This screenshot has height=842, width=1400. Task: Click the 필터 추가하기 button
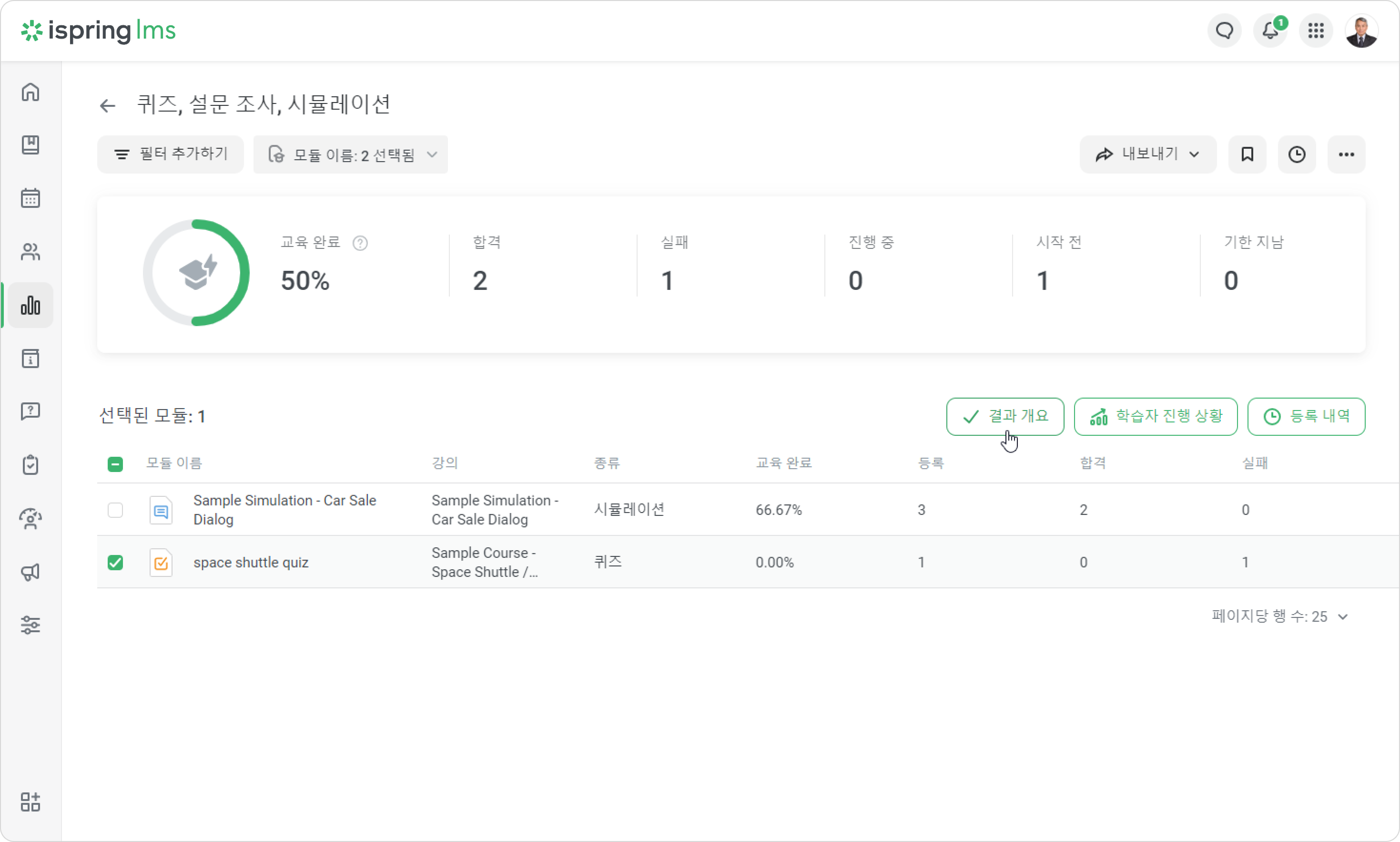pos(171,154)
